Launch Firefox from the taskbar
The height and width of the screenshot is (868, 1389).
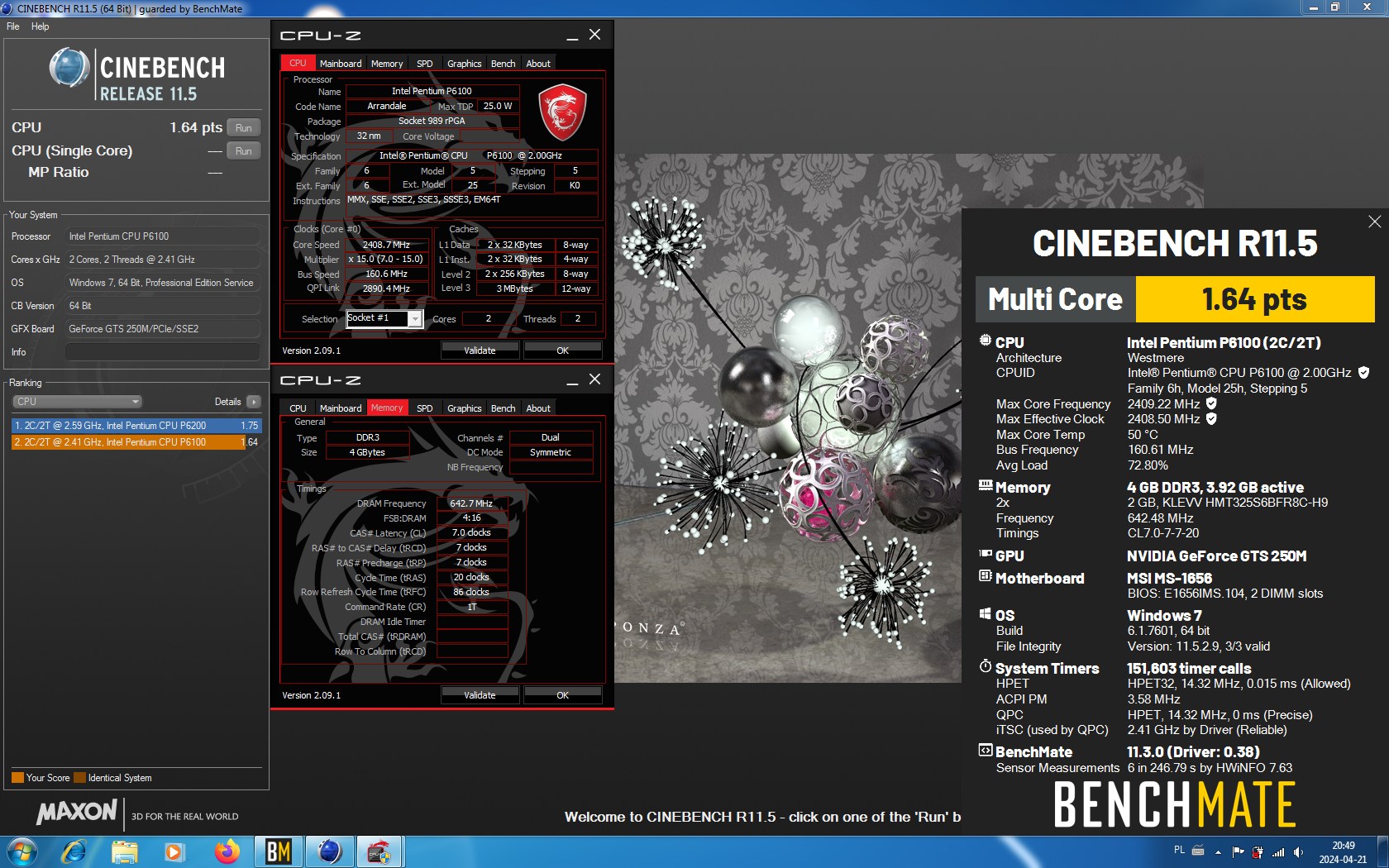pyautogui.click(x=227, y=851)
